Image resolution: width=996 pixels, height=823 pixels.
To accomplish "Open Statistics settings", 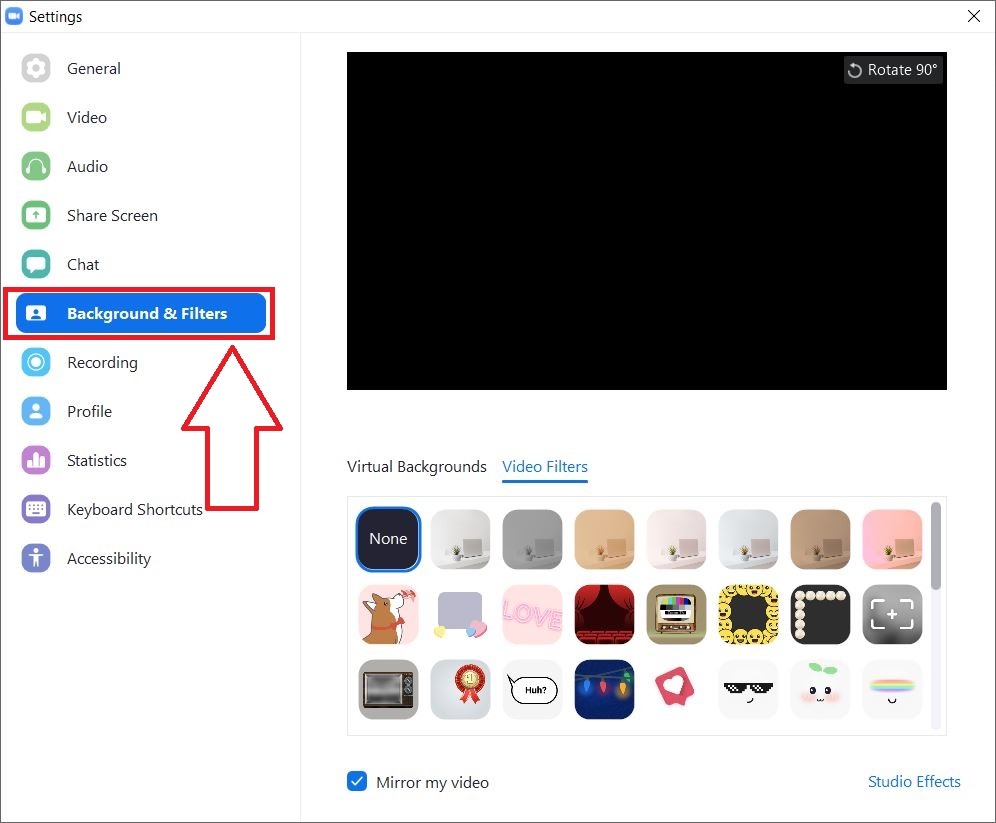I will click(97, 460).
